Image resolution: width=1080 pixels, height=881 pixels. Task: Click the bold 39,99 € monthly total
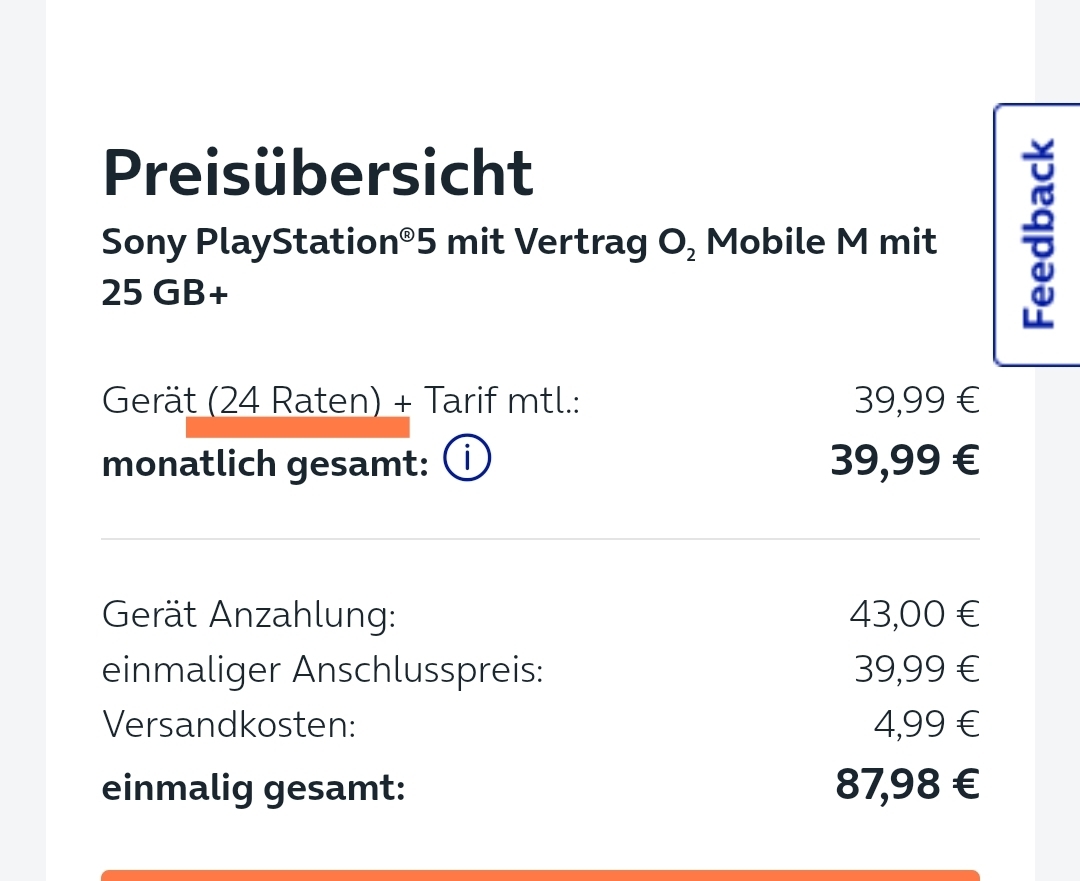coord(905,461)
